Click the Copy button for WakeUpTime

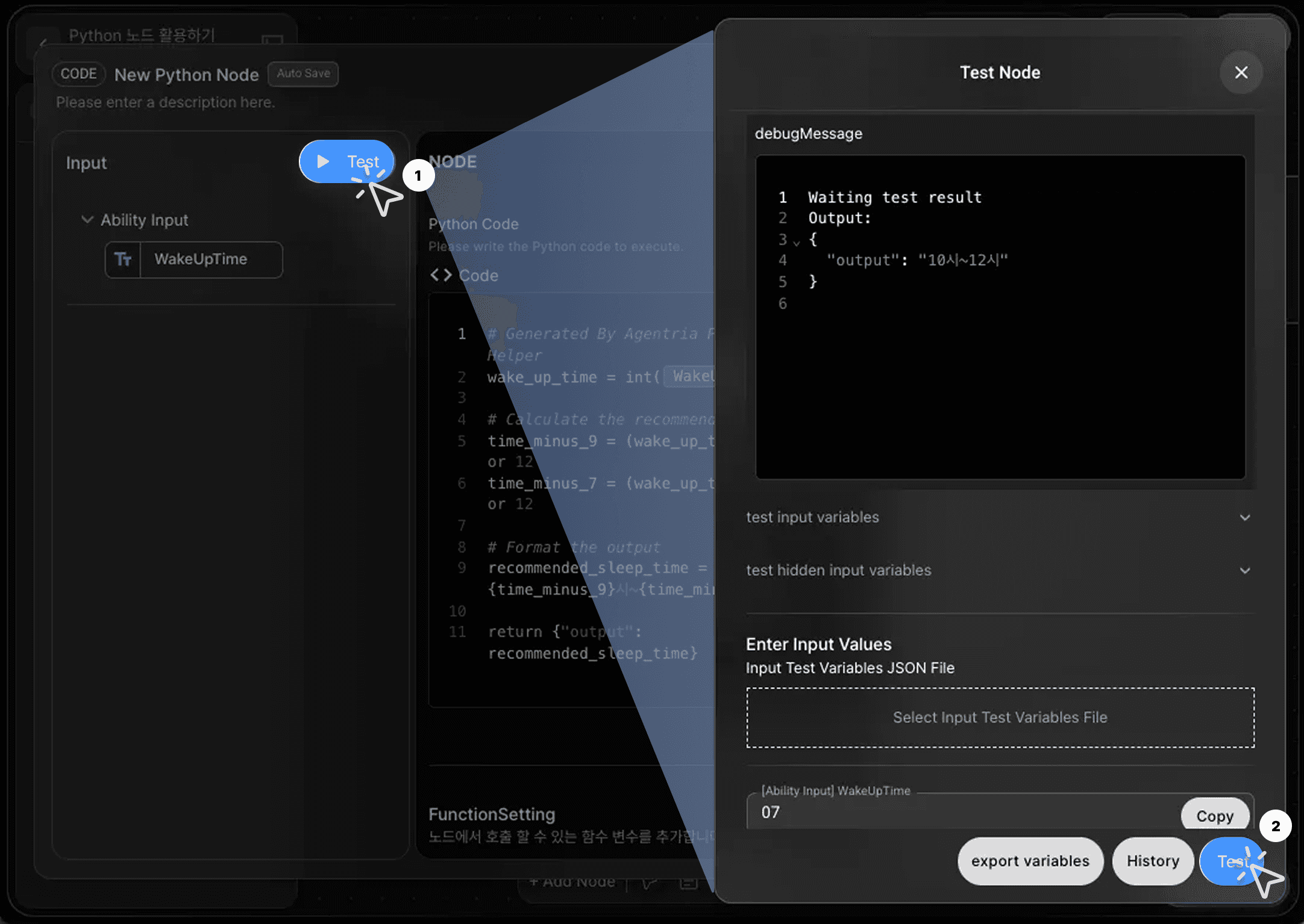pyautogui.click(x=1214, y=816)
